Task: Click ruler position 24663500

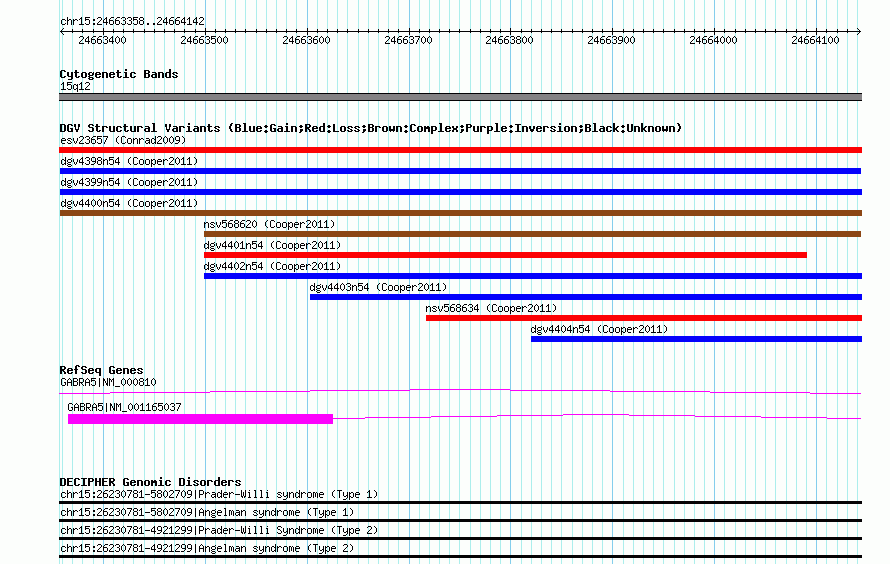Action: click(x=204, y=40)
